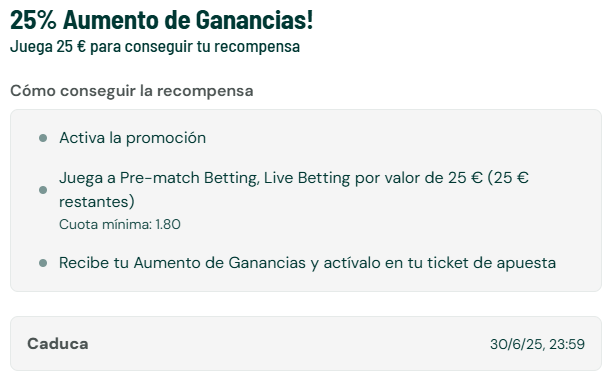Select the 'Activa la promoción' step
Viewport: 606px width, 381px height.
(133, 138)
